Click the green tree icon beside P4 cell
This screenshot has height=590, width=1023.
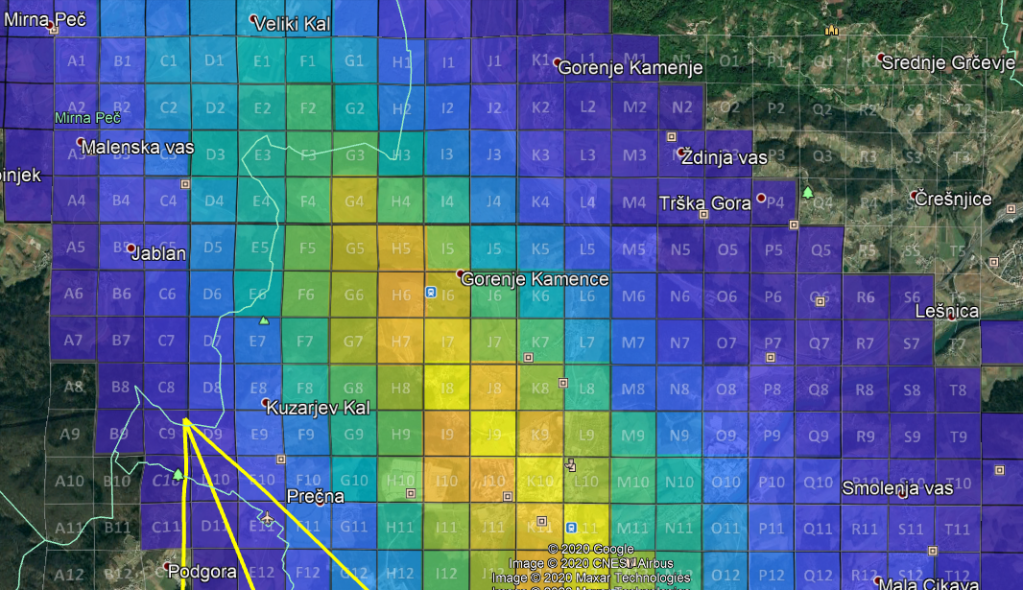point(807,191)
